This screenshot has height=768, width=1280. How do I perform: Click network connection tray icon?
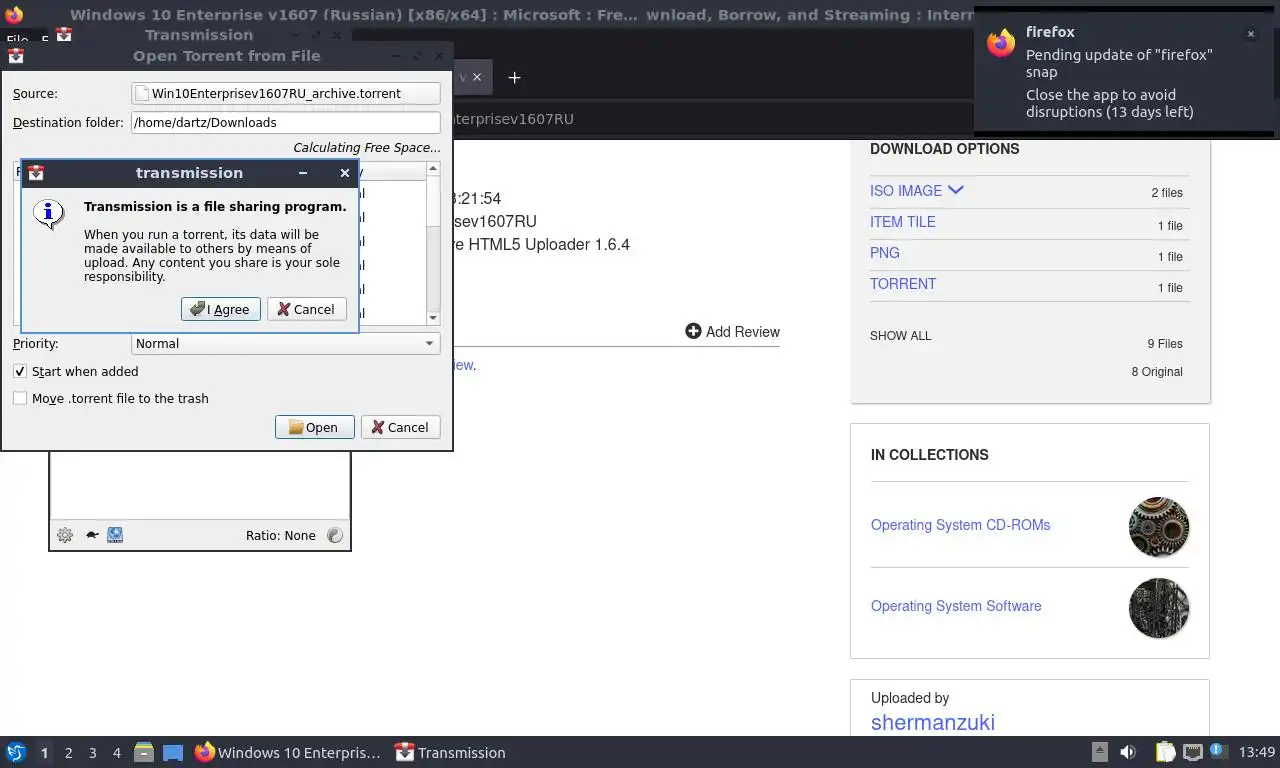tap(1192, 752)
